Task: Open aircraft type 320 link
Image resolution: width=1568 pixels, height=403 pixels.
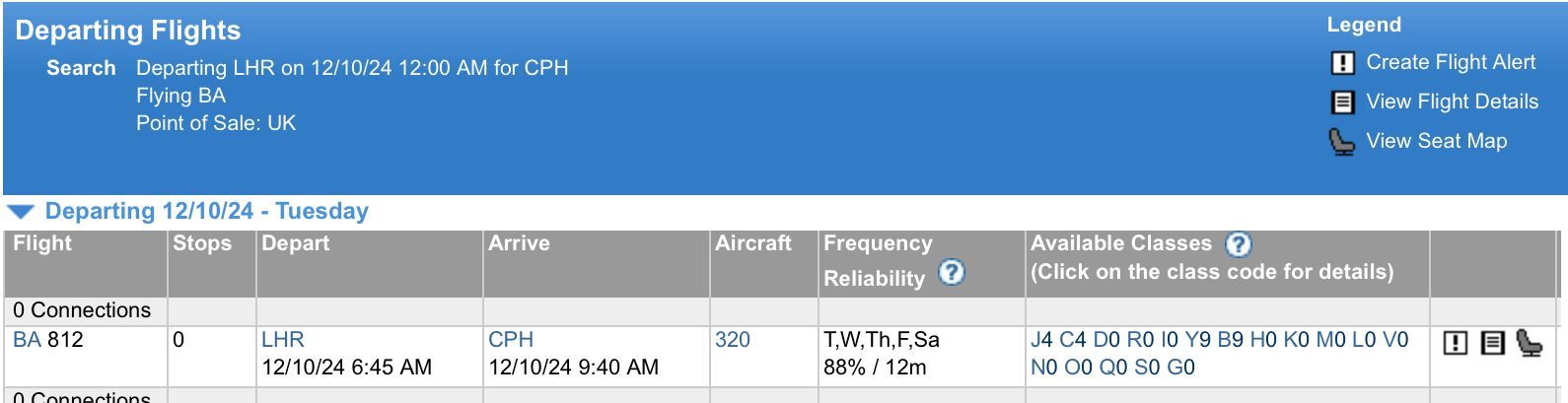Action: coord(733,340)
